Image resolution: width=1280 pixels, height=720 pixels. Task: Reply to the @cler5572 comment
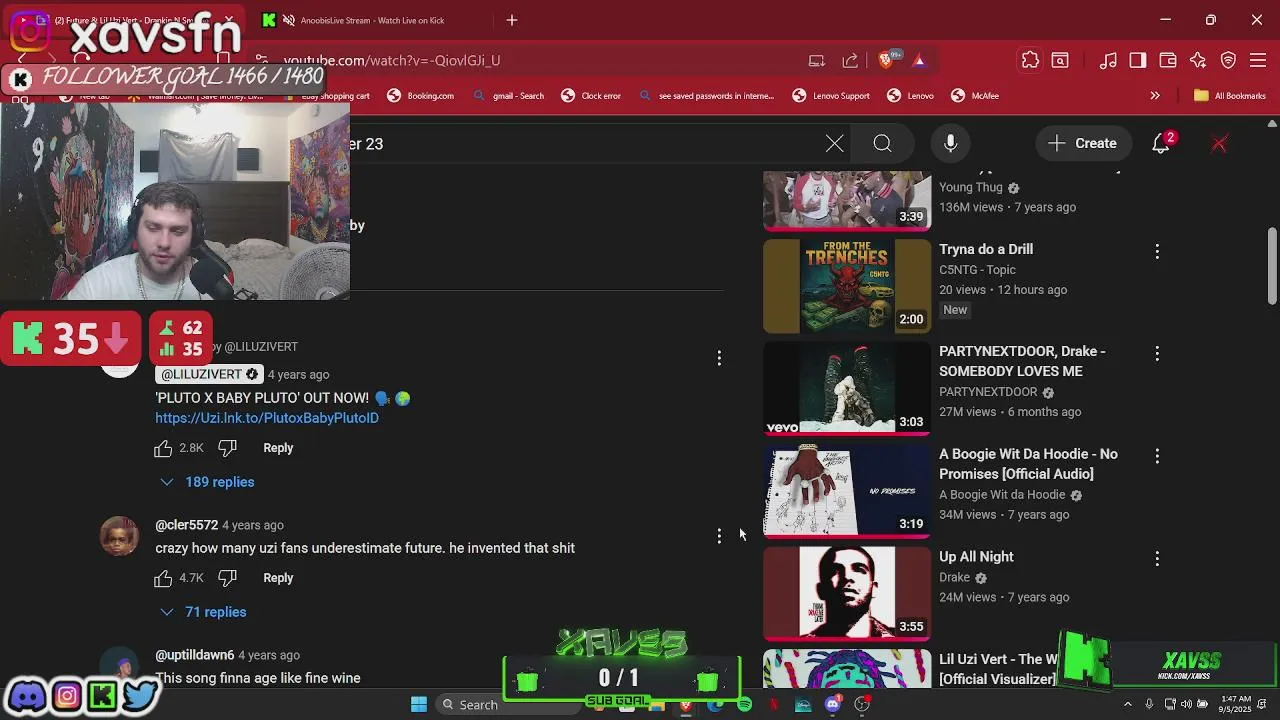coord(278,578)
